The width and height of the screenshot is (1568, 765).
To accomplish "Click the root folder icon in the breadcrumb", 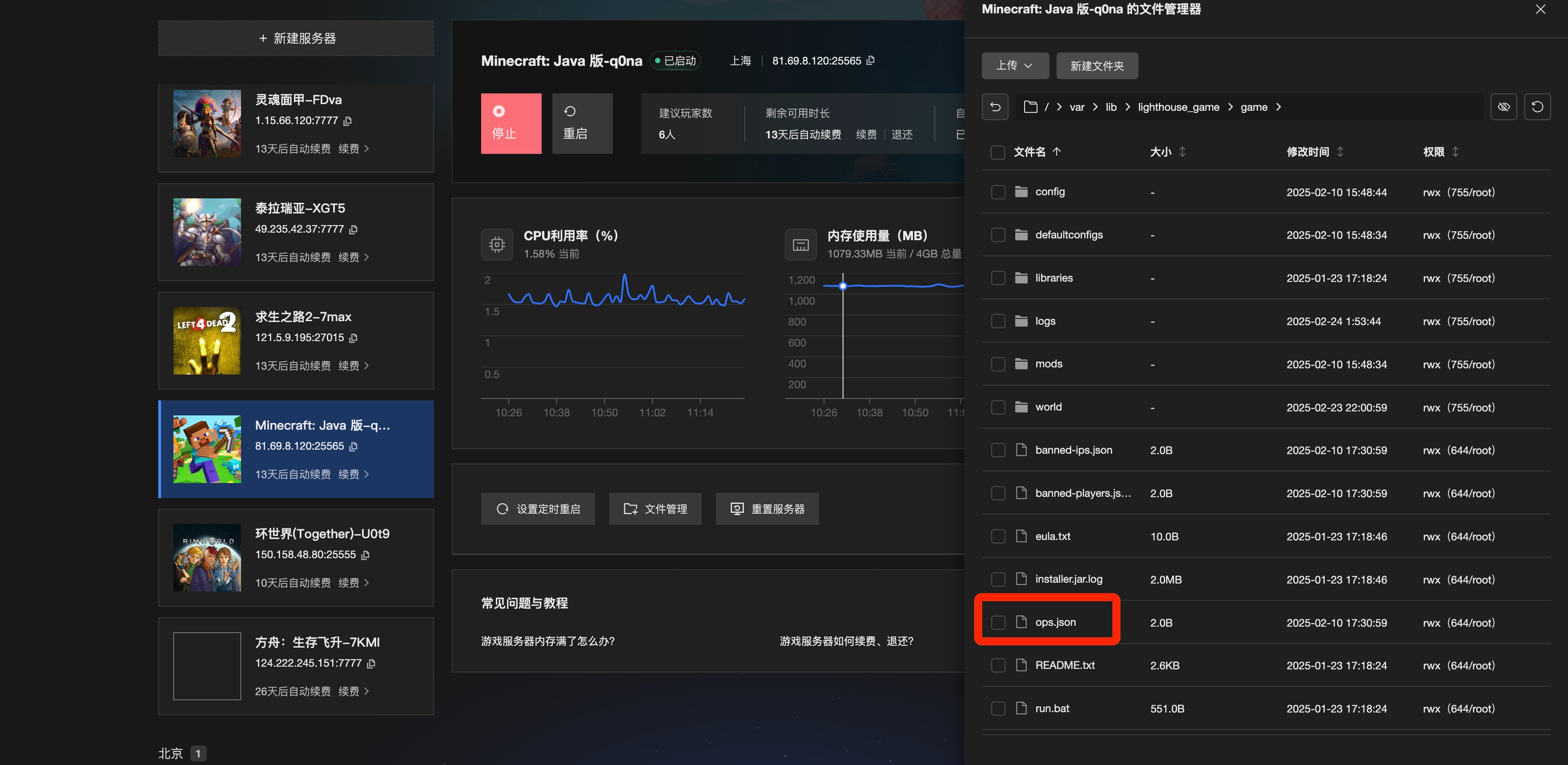I will coord(1030,107).
